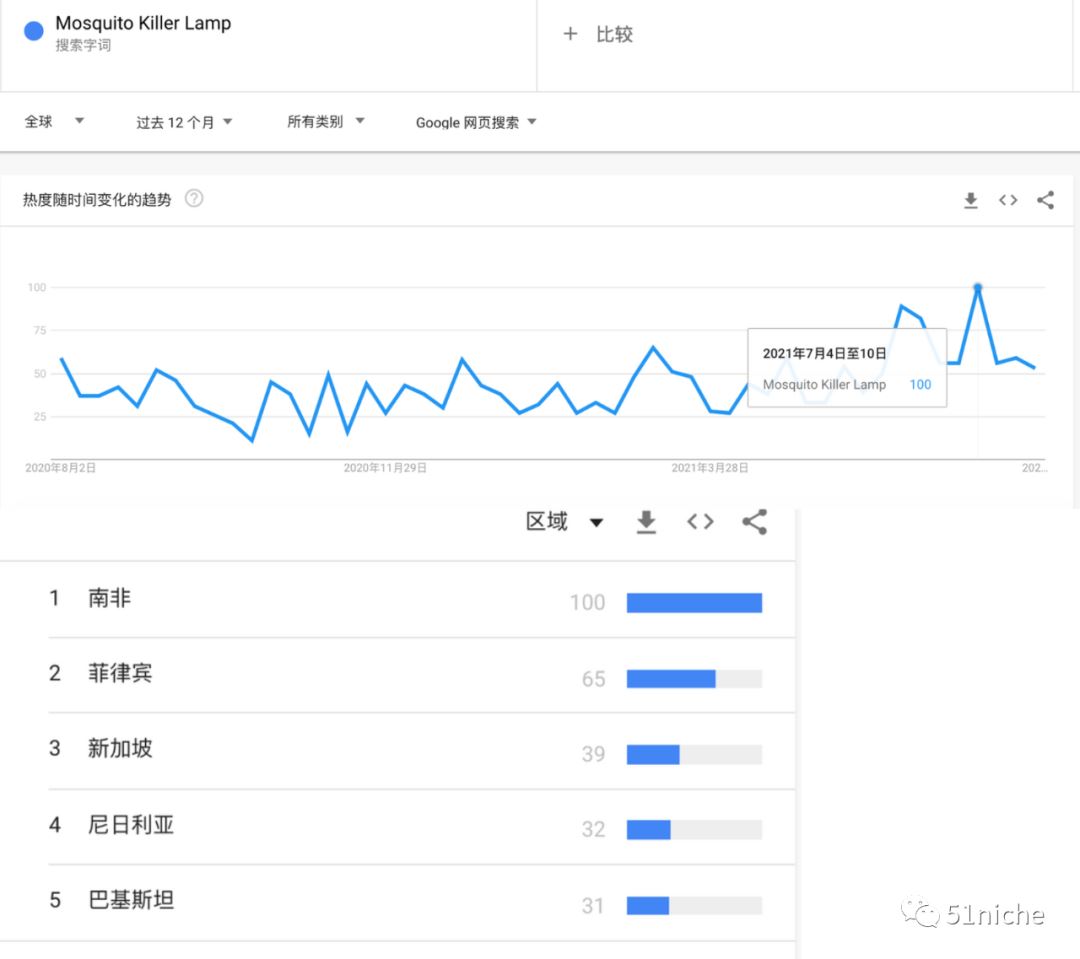Select the Mosquito Killer Lamp search term

pos(143,23)
